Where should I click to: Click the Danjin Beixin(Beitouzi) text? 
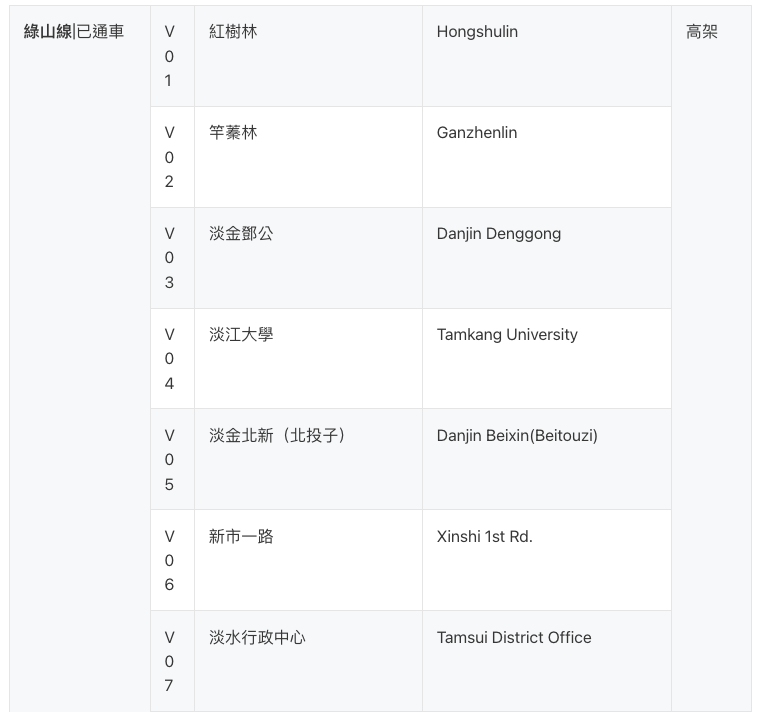click(x=517, y=436)
